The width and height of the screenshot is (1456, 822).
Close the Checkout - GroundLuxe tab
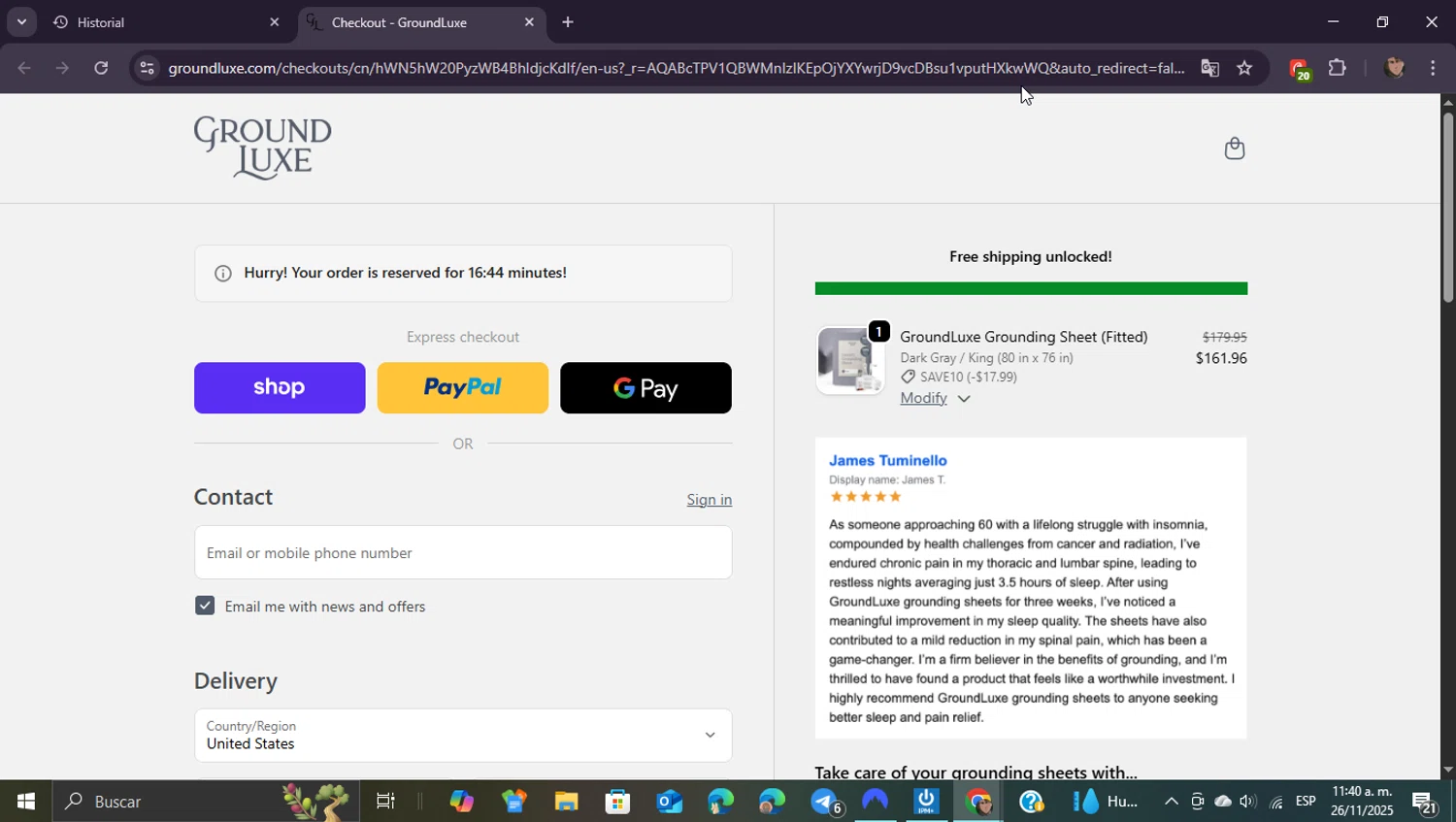pos(529,22)
